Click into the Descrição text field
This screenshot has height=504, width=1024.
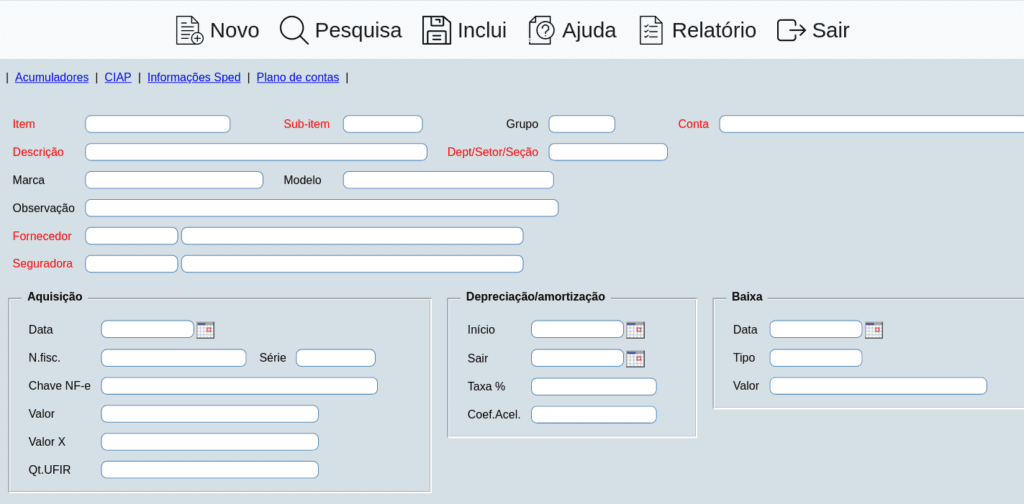(x=256, y=152)
